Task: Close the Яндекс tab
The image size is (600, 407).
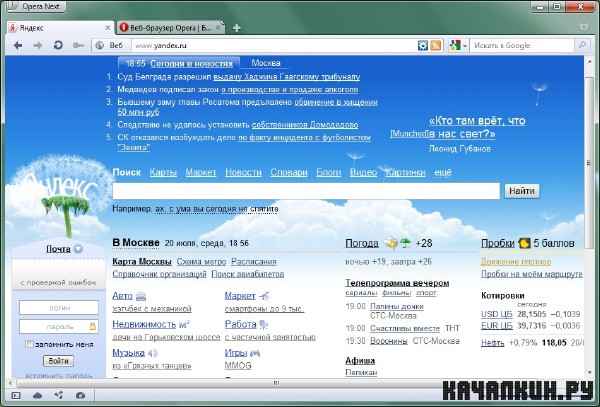Action: tap(108, 28)
